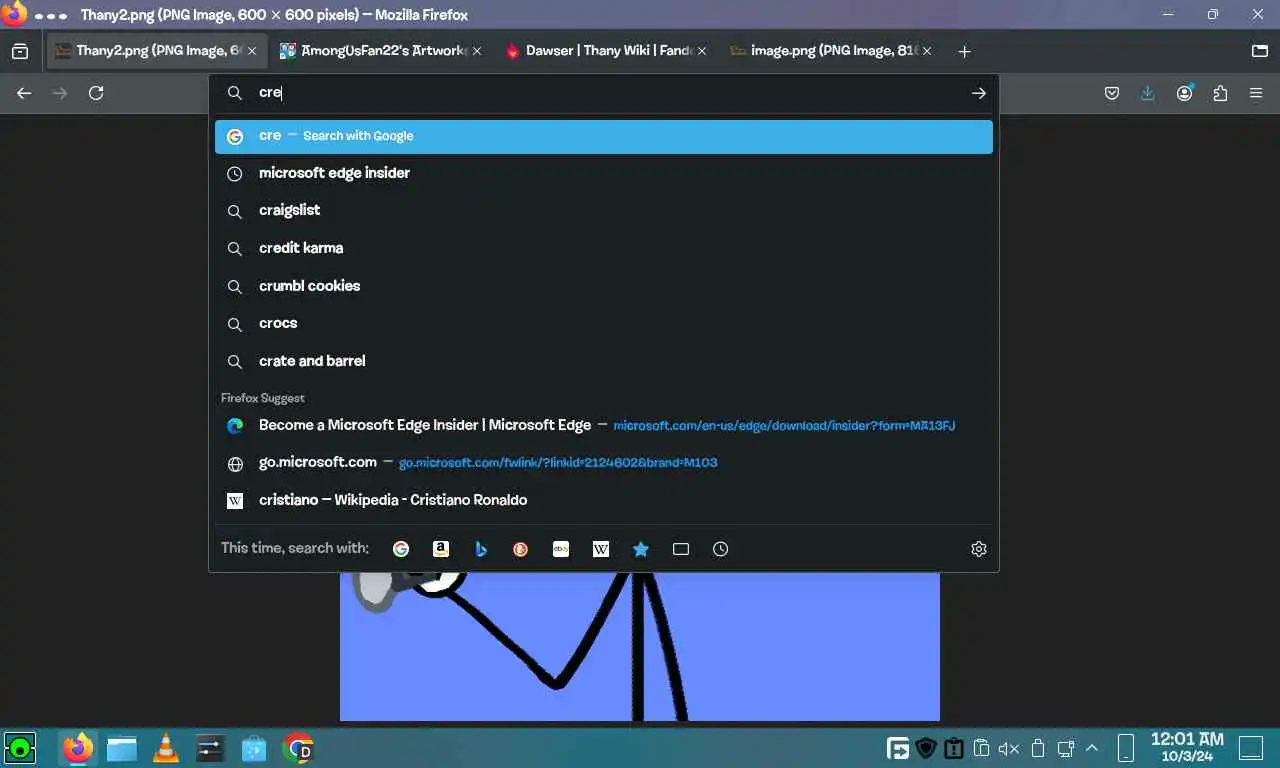Image resolution: width=1280 pixels, height=768 pixels.
Task: Launch Chrome from the taskbar
Action: pos(299,747)
